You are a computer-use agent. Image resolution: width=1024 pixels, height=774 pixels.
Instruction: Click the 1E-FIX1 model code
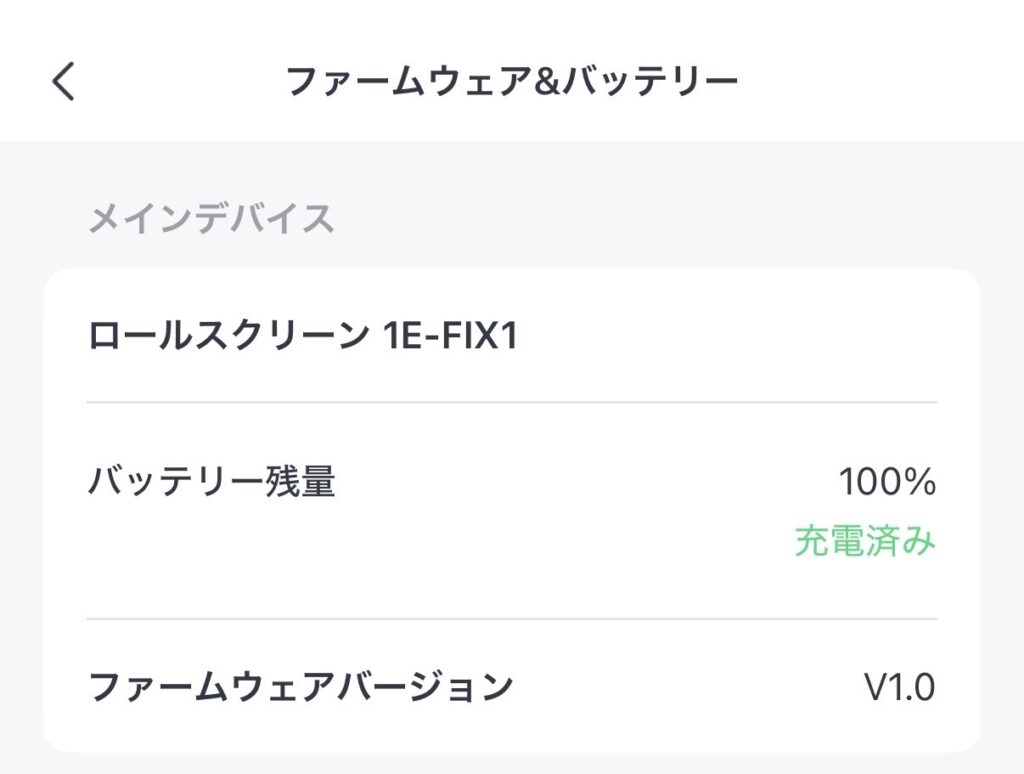(x=451, y=337)
